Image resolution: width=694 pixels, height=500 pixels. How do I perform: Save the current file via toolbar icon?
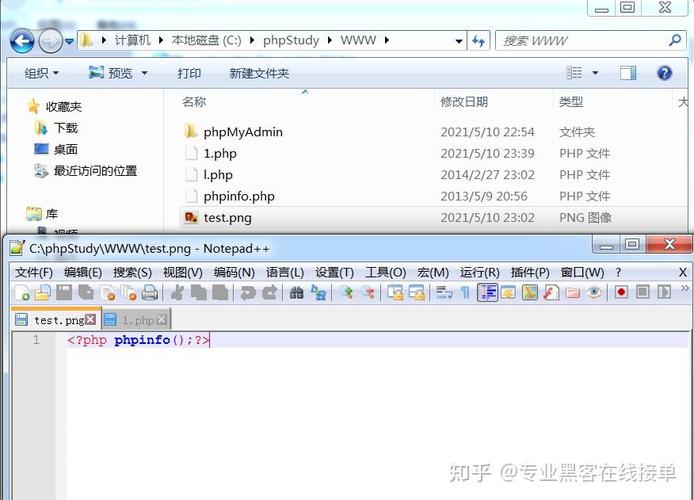pyautogui.click(x=64, y=293)
